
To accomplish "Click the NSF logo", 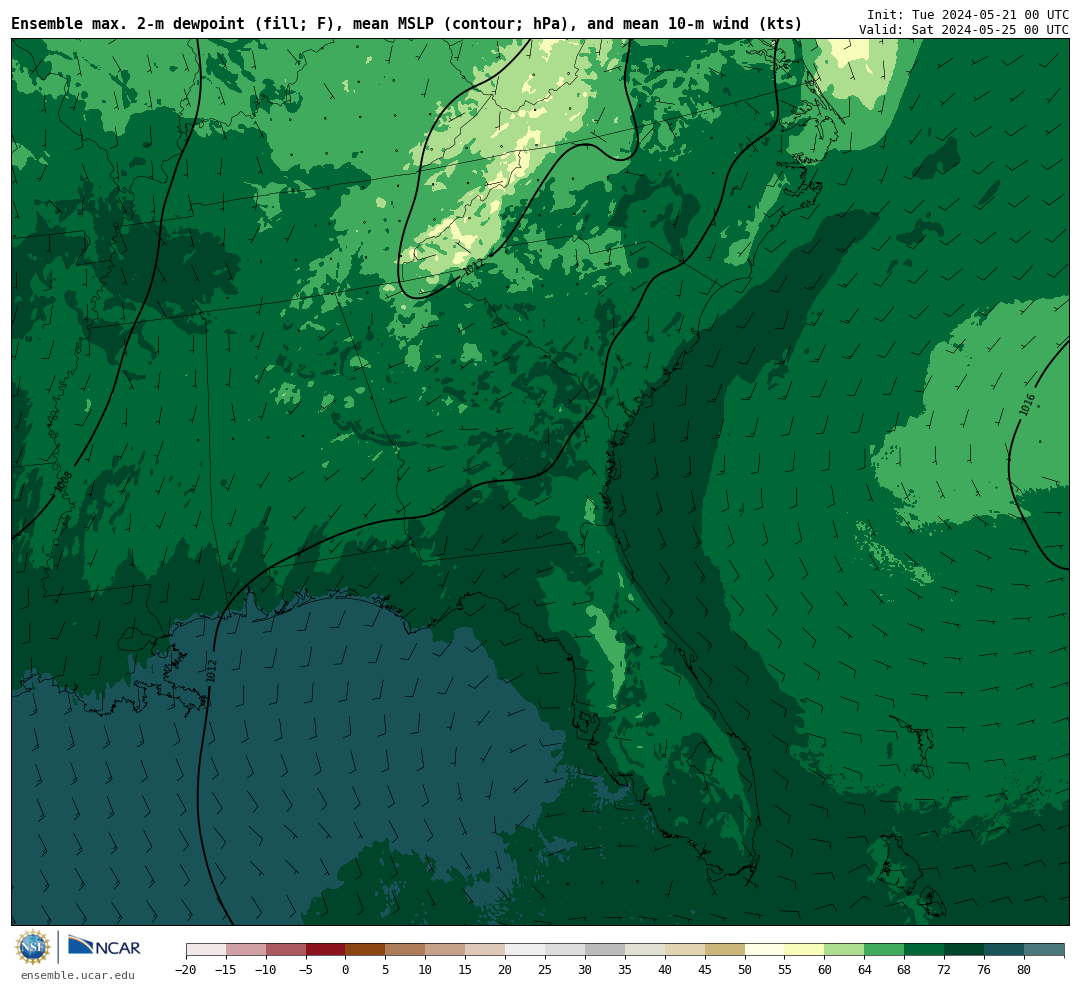I will [32, 947].
